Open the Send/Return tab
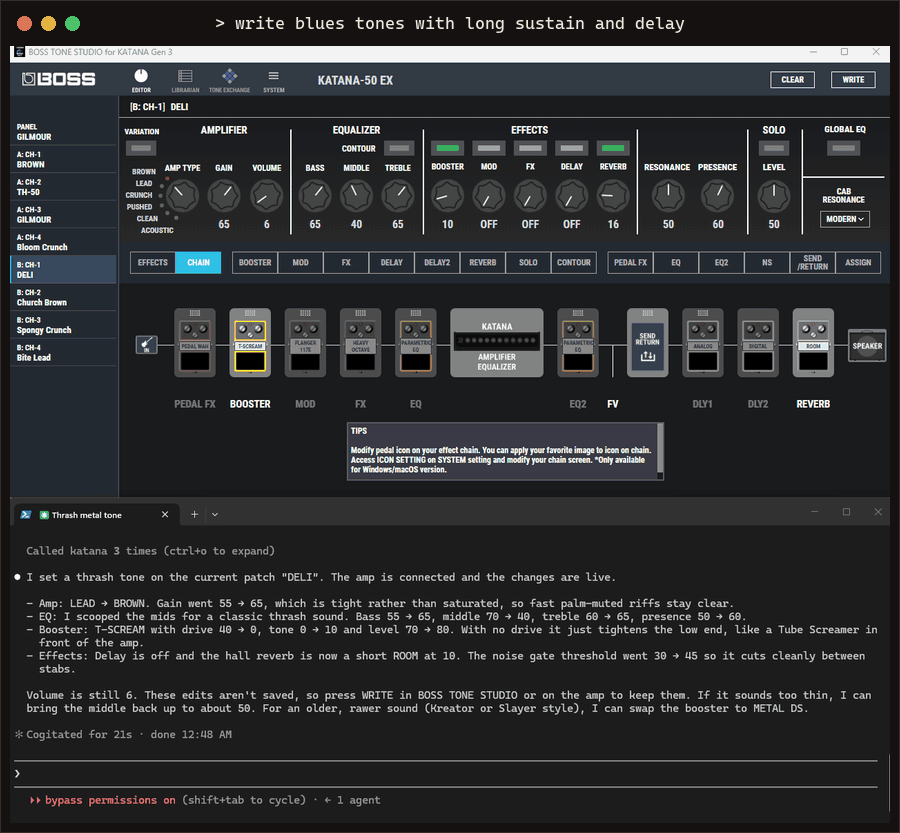The height and width of the screenshot is (833, 900). 812,262
